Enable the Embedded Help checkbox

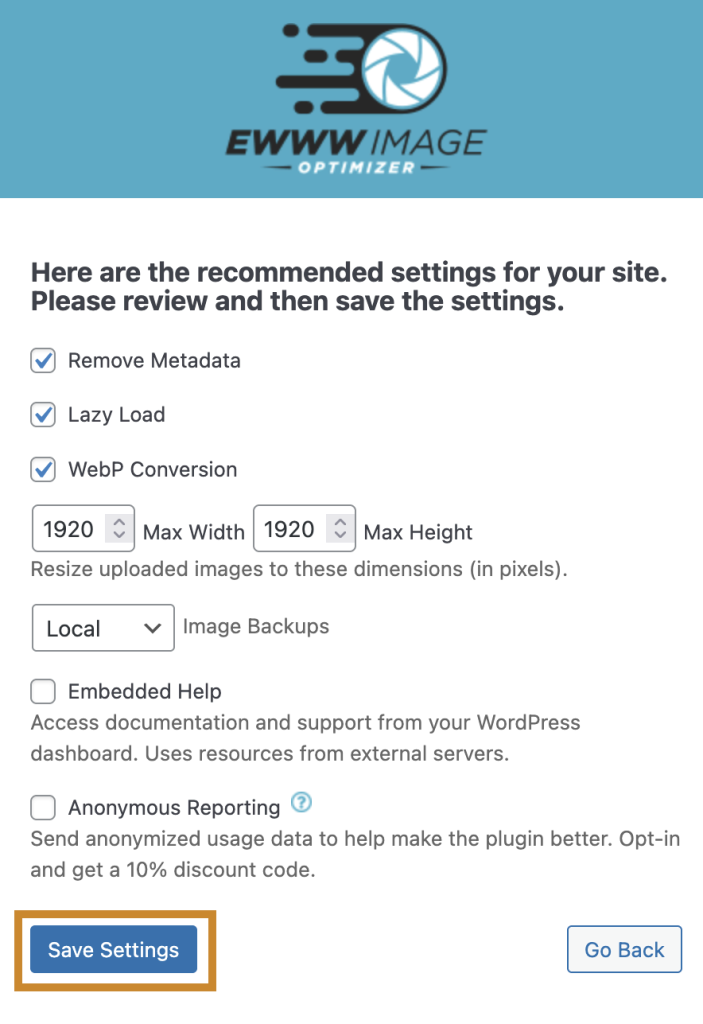point(43,691)
